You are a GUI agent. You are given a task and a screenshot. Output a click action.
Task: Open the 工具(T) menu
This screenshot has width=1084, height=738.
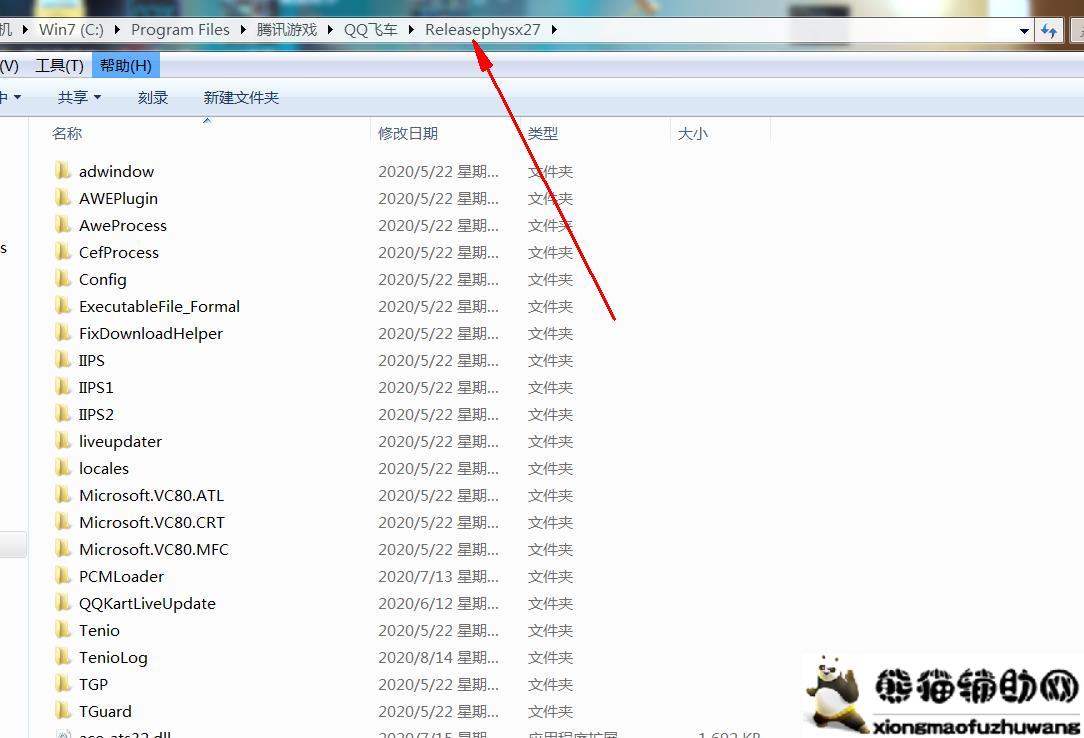coord(60,66)
